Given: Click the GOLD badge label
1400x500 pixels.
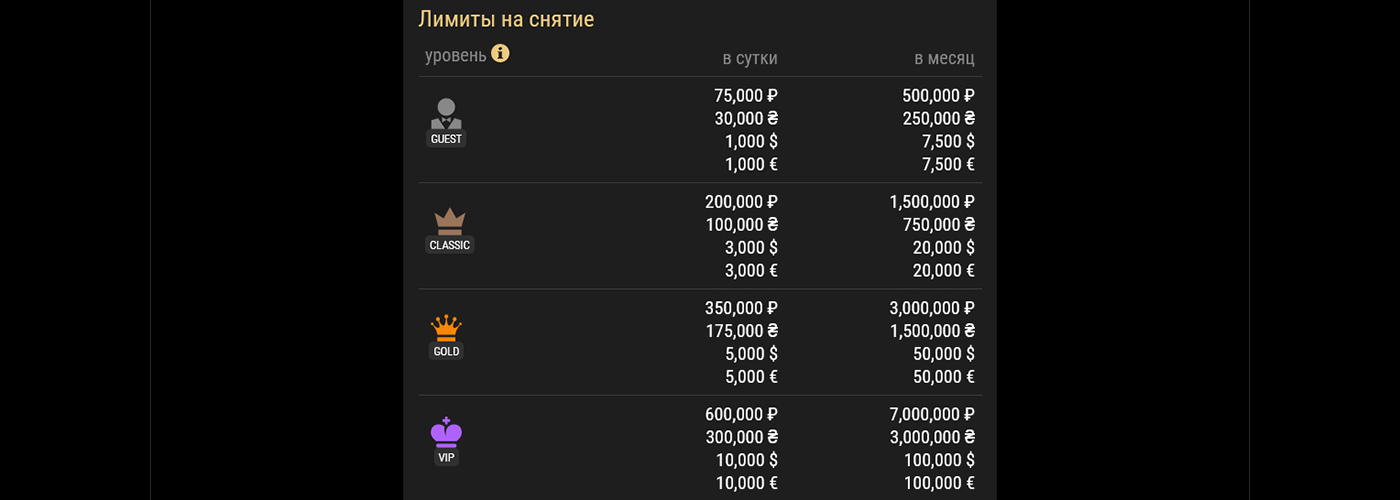Looking at the screenshot, I should (x=446, y=352).
